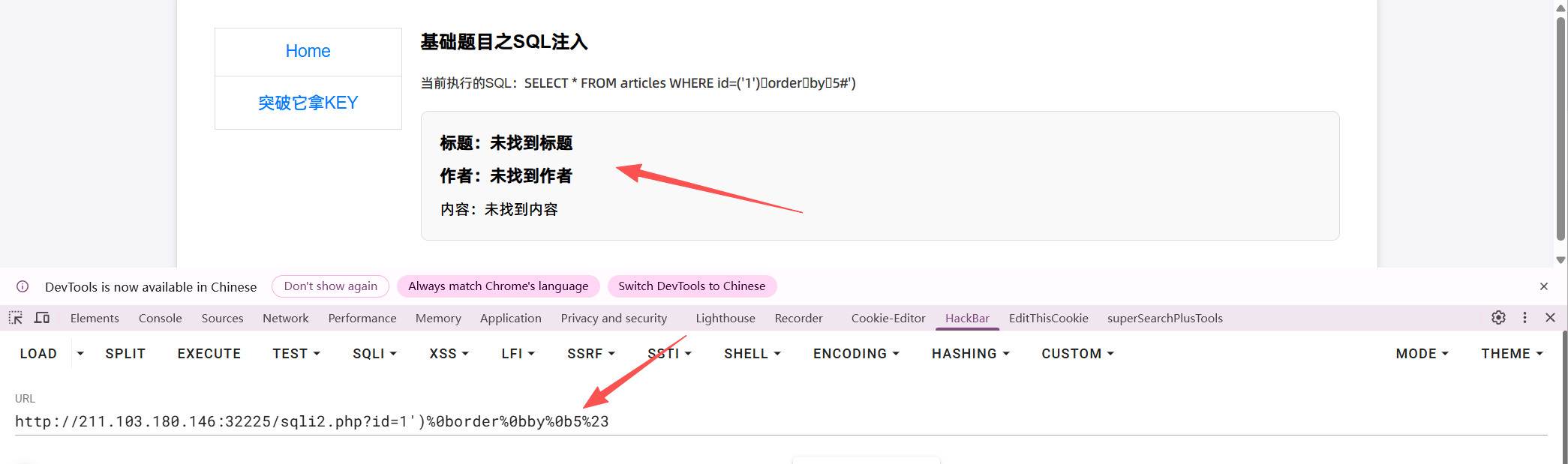Toggle the device toolbar icon

42,318
